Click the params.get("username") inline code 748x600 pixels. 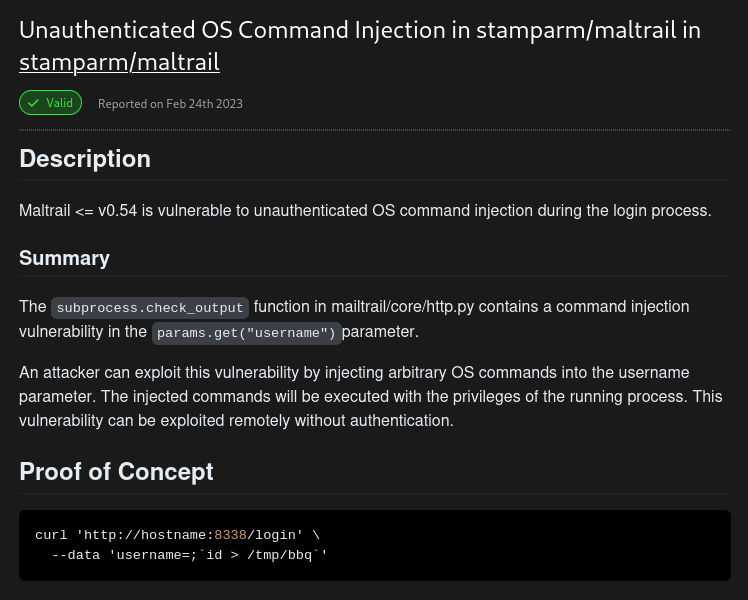[x=247, y=333]
